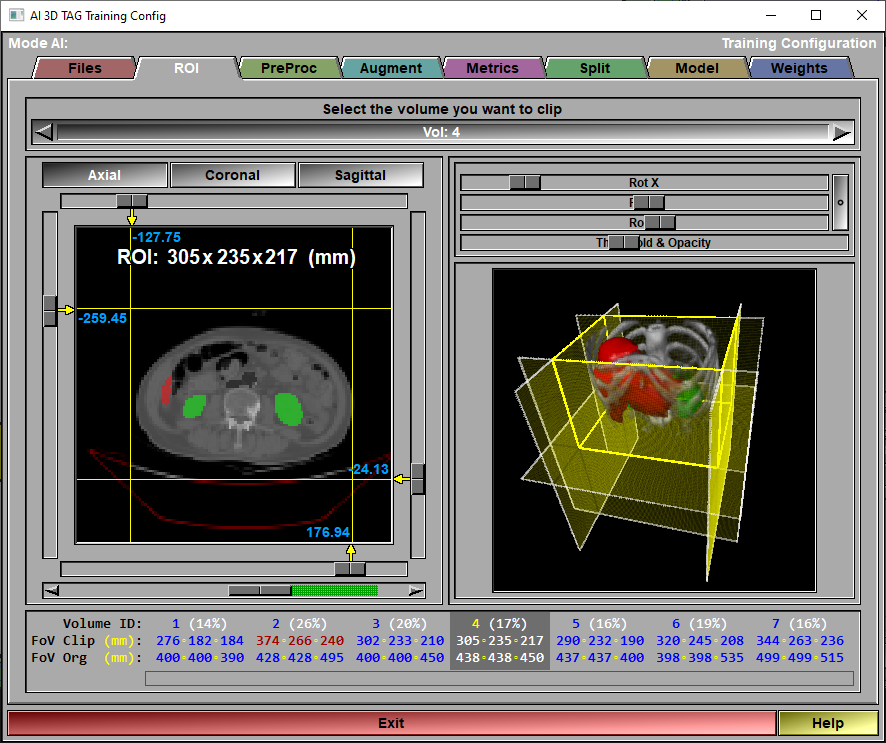Click the yellow right arrow beside -259.45

pos(66,310)
